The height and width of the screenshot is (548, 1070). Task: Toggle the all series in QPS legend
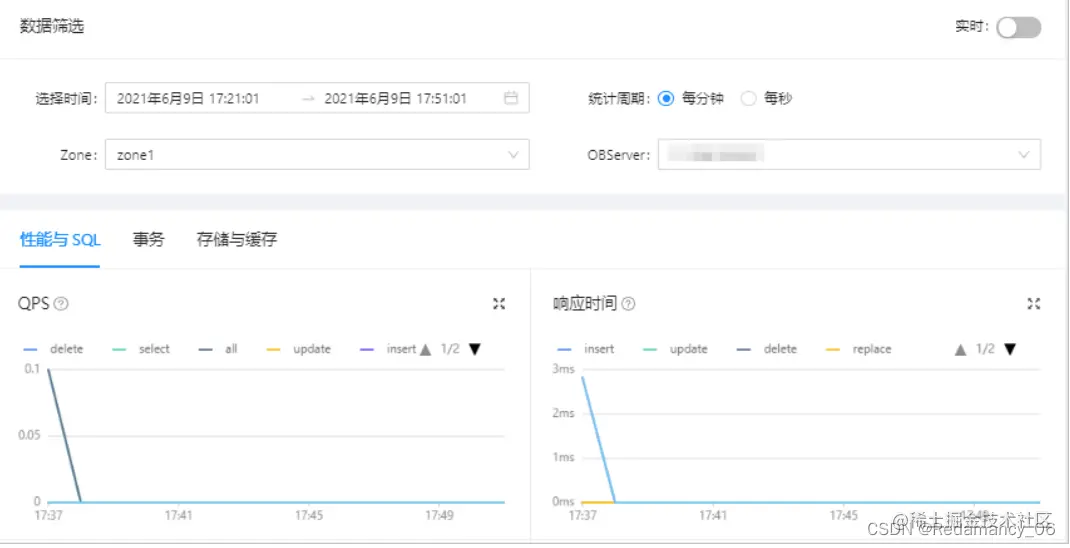(218, 349)
